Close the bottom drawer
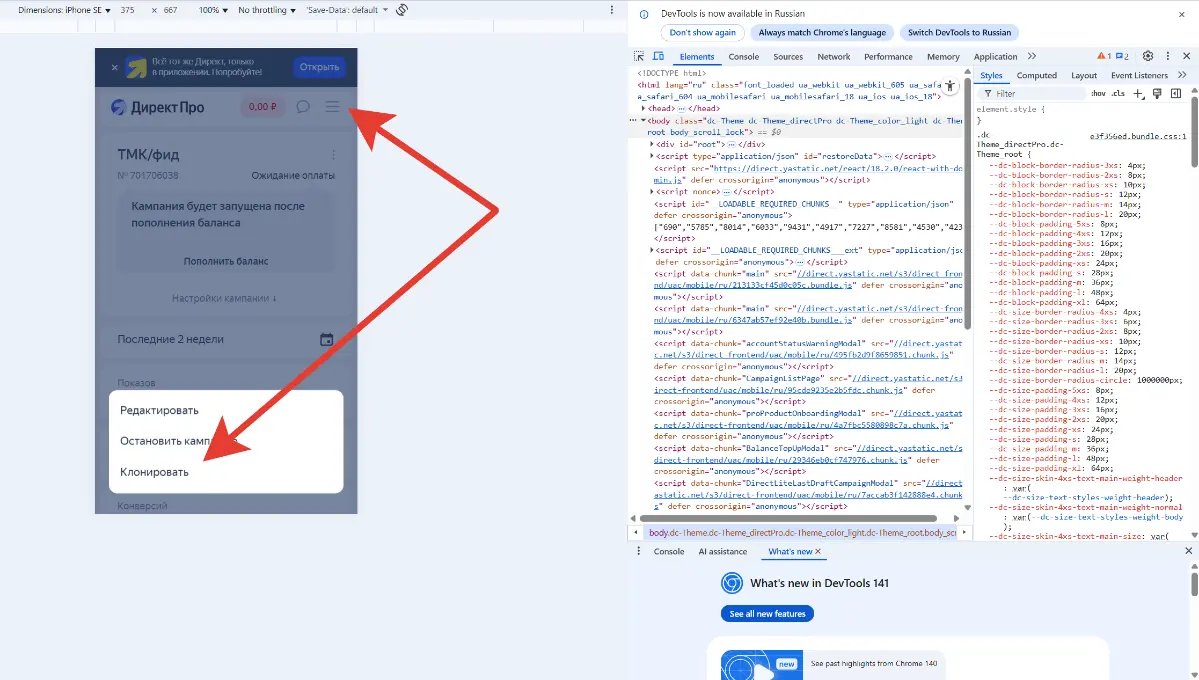 [x=1188, y=551]
